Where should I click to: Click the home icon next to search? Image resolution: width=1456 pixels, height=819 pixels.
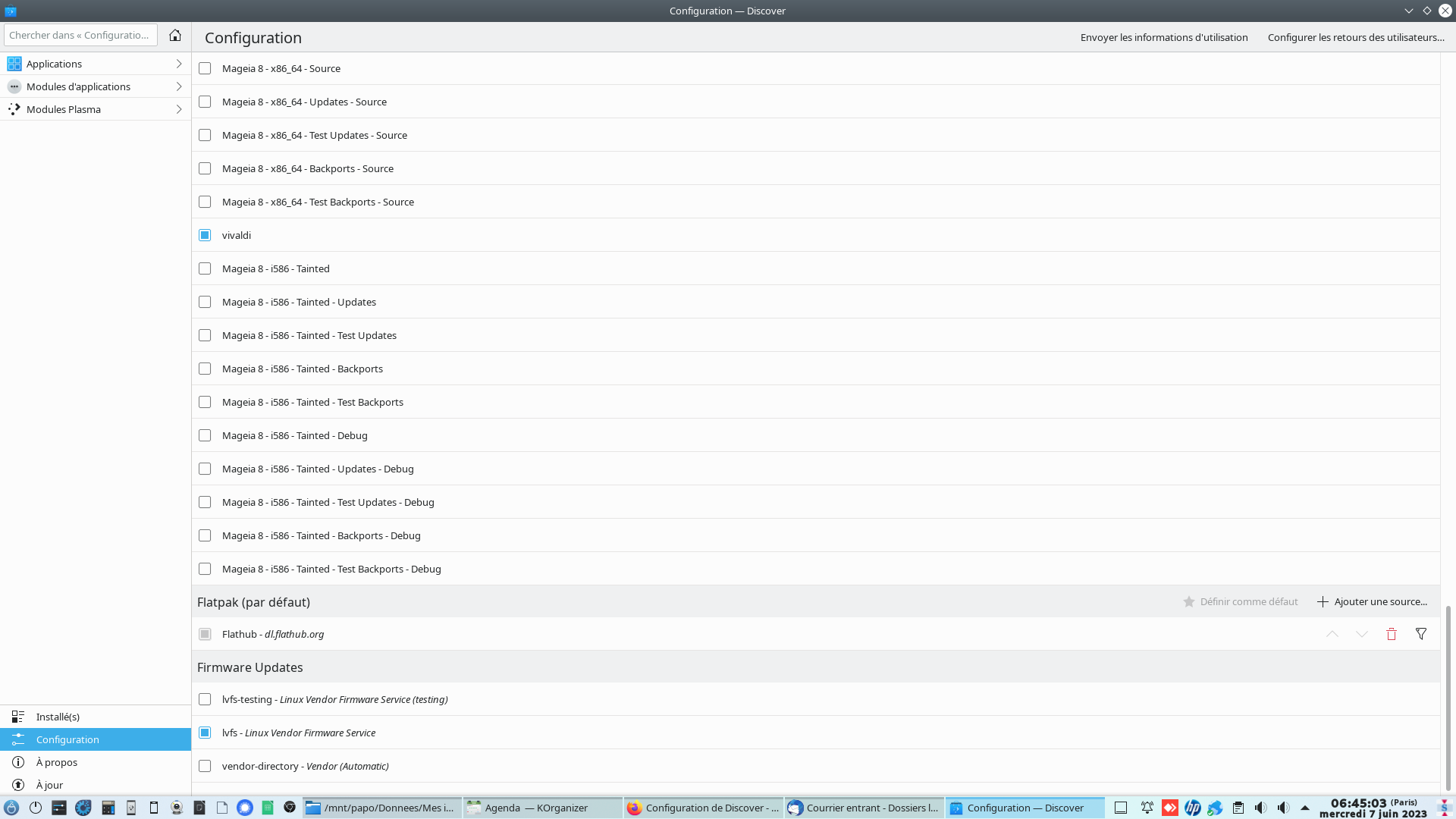click(175, 35)
